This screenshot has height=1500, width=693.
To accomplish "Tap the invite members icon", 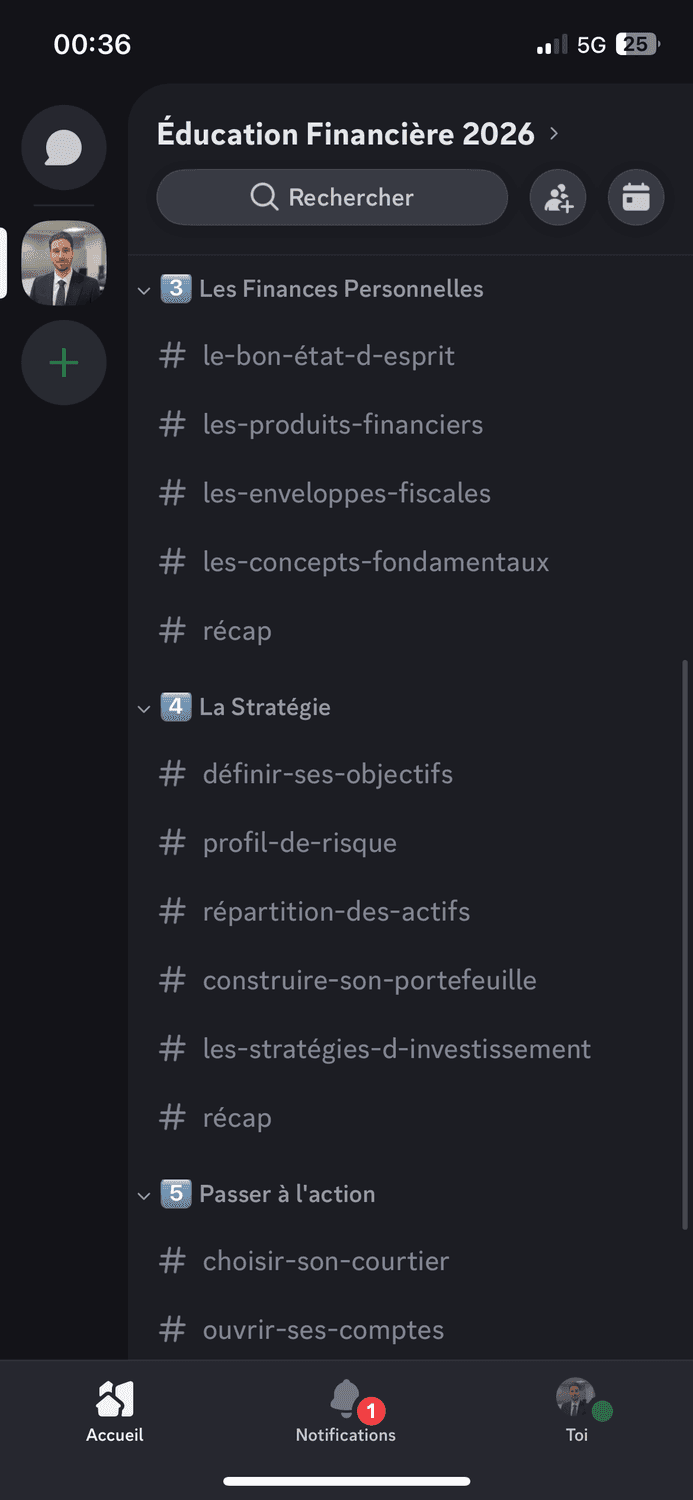I will [x=558, y=198].
